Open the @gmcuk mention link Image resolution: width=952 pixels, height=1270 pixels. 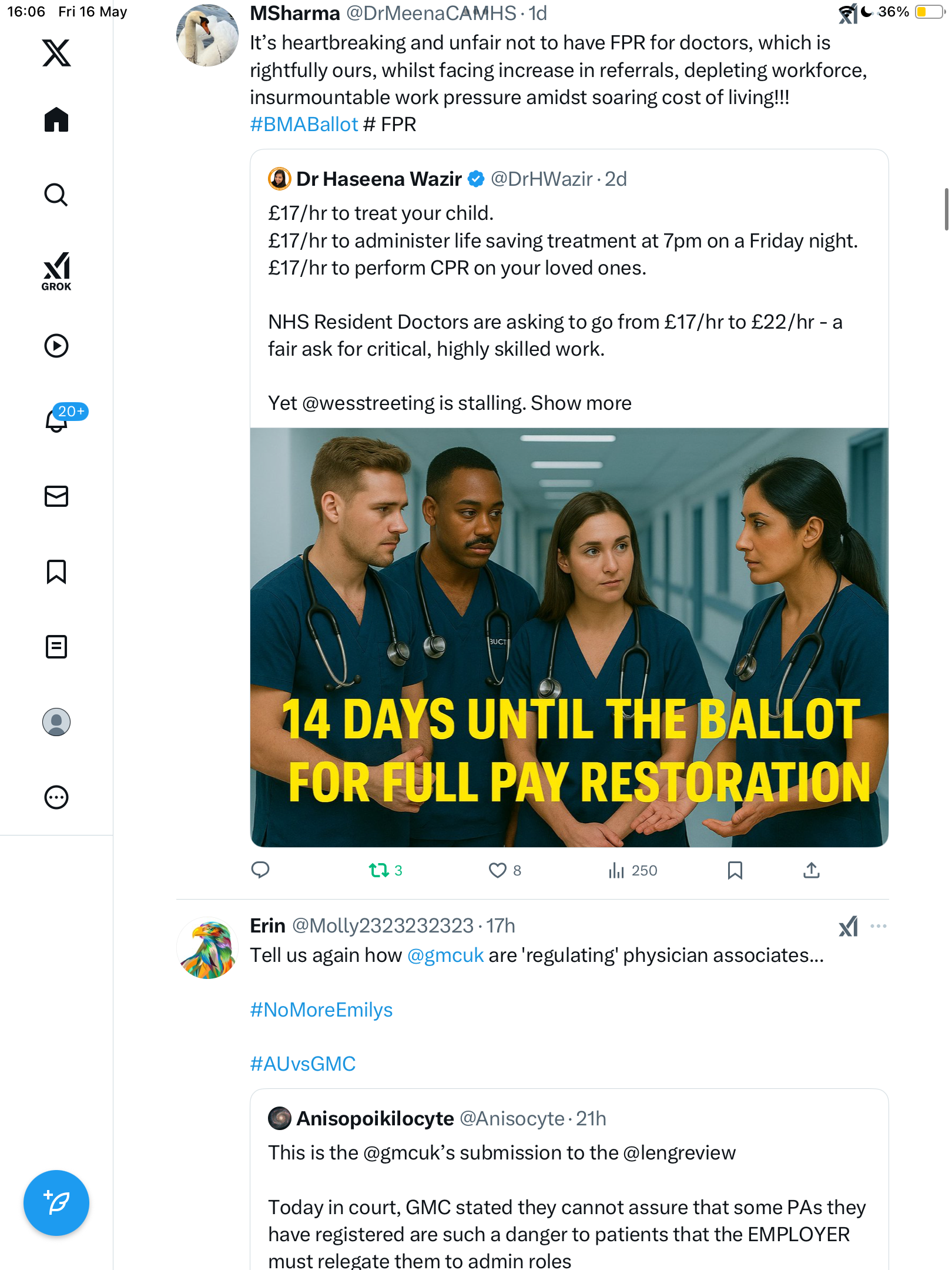[x=445, y=955]
